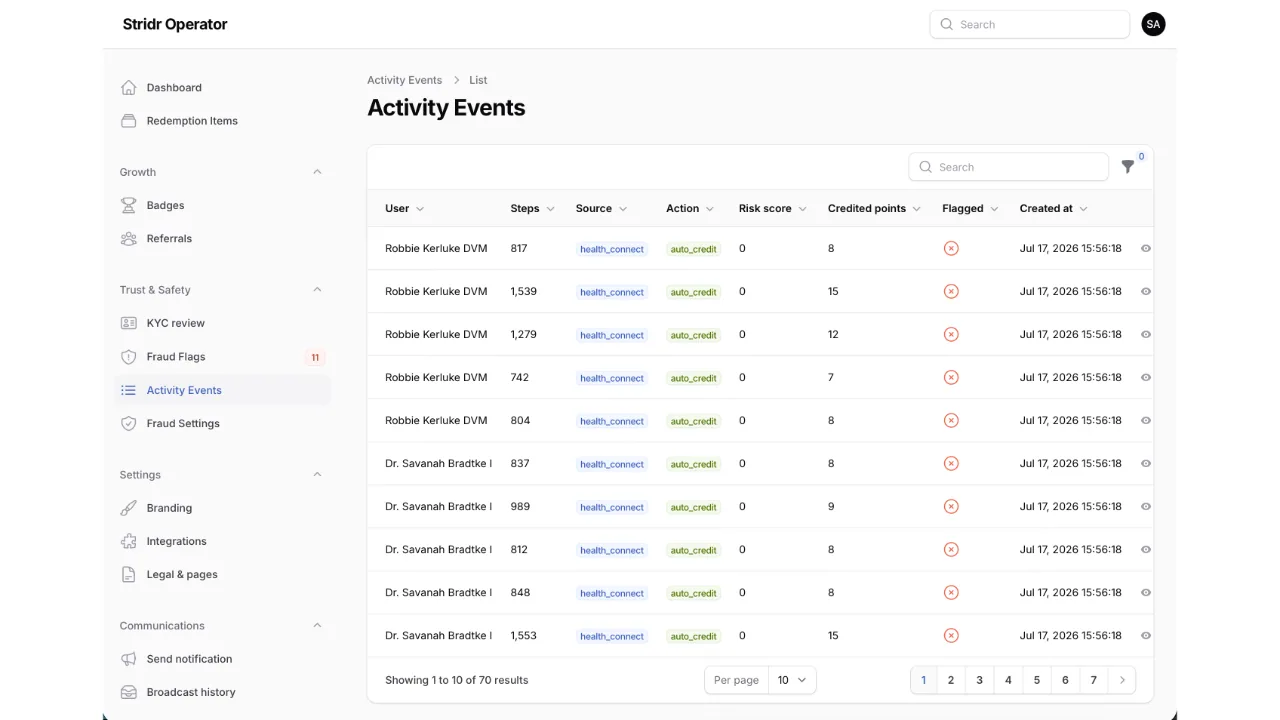1280x720 pixels.
Task: Click the Send notification megaphone icon
Action: [x=128, y=659]
